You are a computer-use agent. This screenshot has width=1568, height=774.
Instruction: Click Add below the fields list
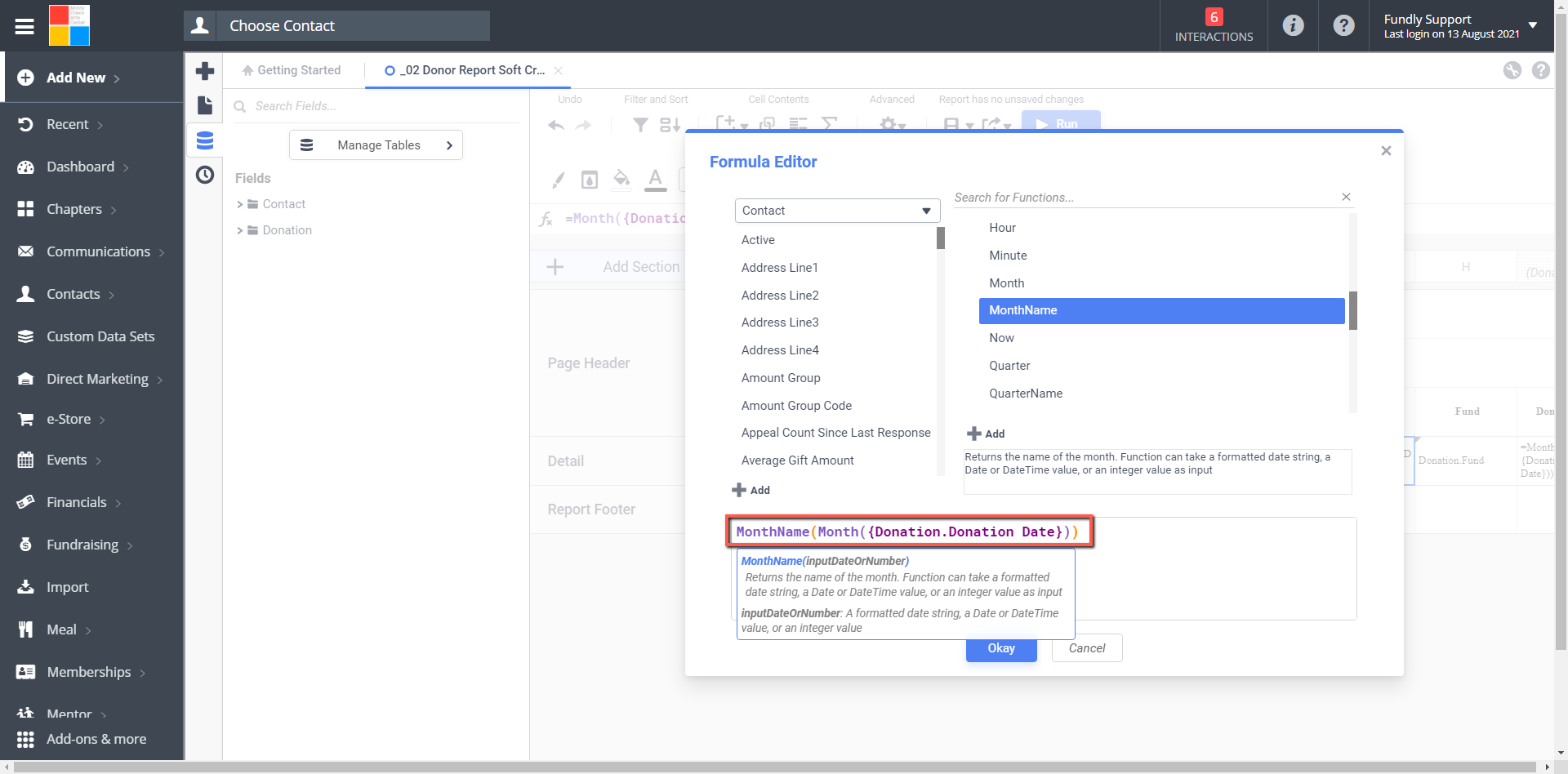[x=751, y=490]
